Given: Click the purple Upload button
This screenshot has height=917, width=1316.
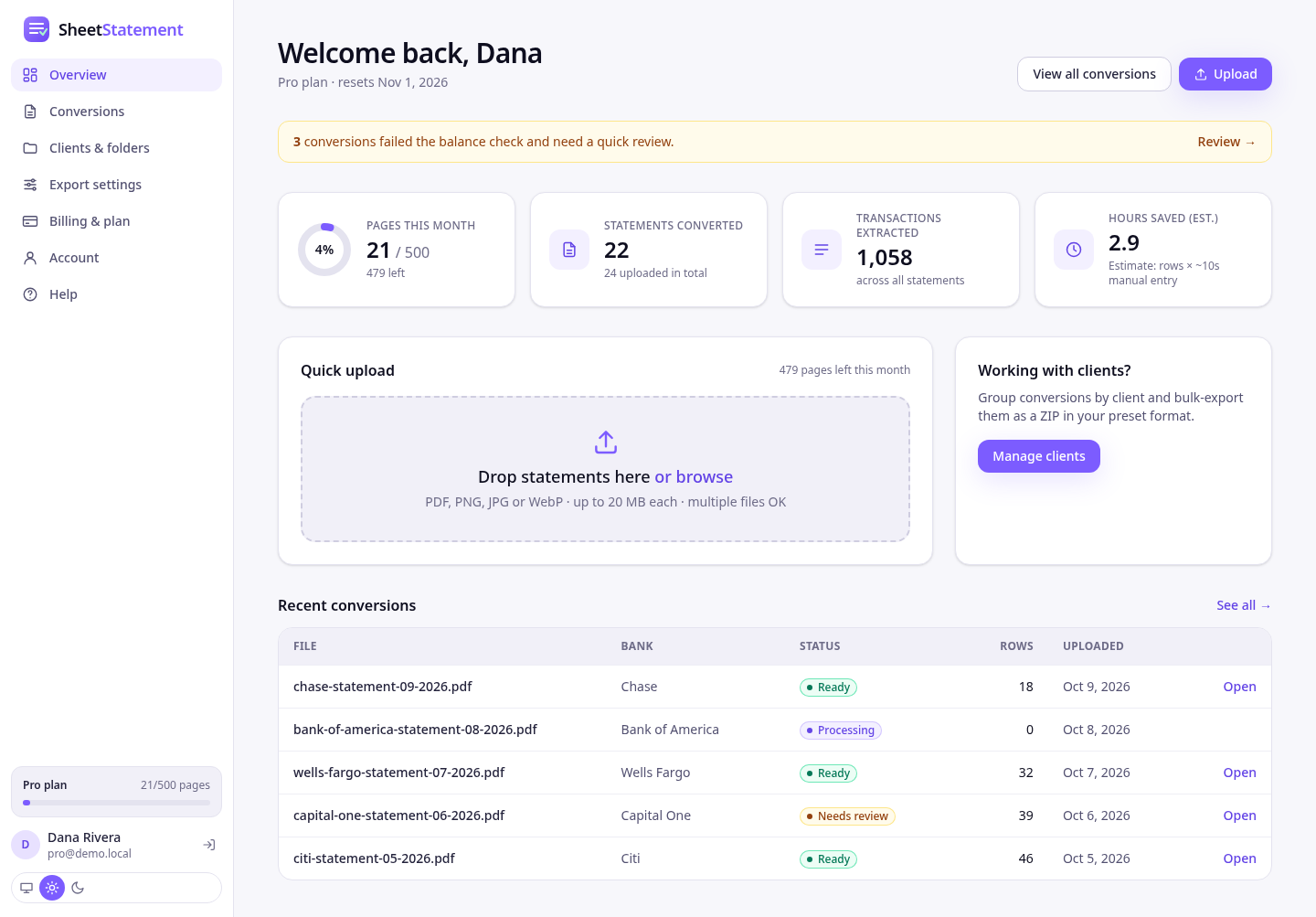Looking at the screenshot, I should (x=1226, y=74).
